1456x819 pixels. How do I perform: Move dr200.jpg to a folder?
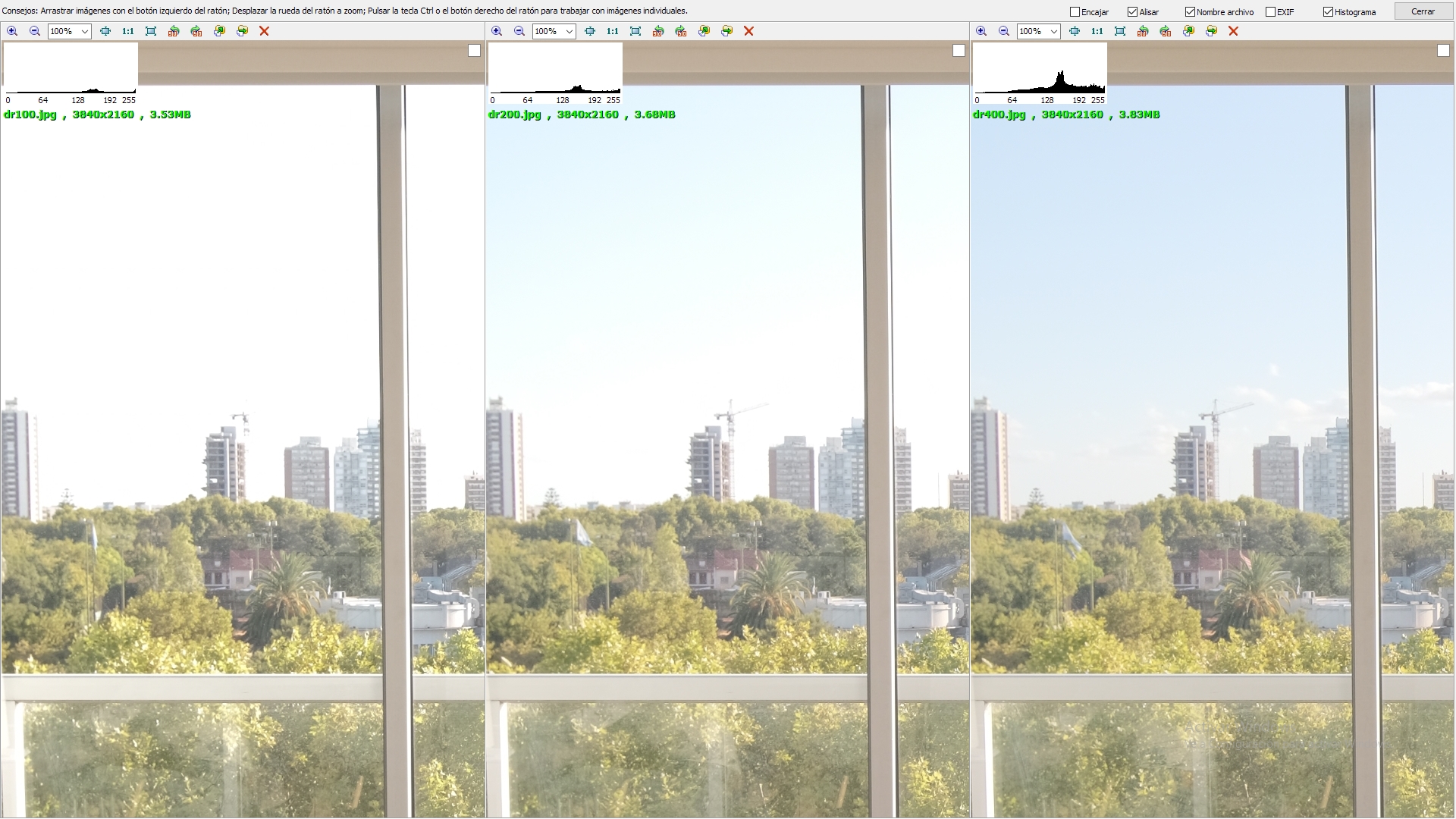(726, 31)
